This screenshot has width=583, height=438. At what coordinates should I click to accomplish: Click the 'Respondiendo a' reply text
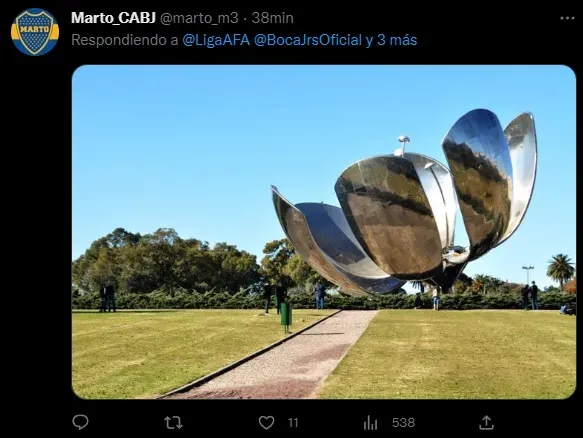point(125,40)
